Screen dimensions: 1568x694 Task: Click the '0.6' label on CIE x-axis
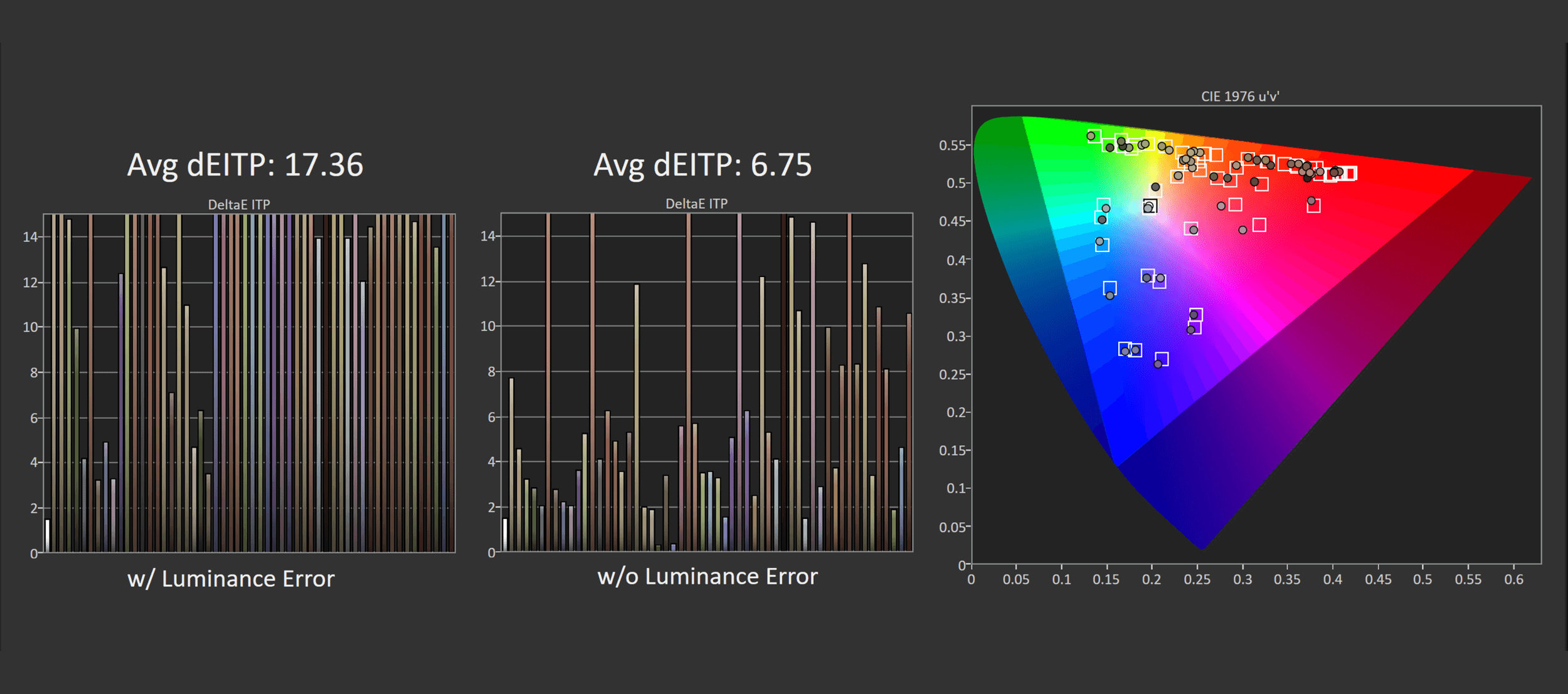1513,580
